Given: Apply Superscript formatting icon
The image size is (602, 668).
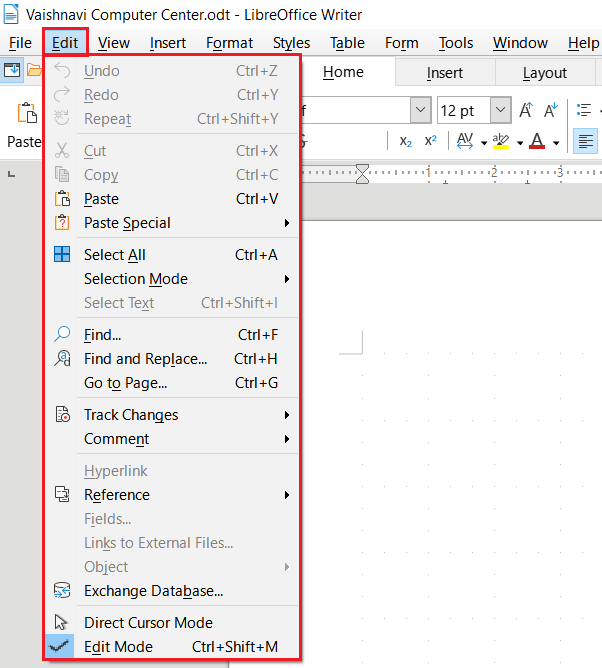Looking at the screenshot, I should coord(431,141).
